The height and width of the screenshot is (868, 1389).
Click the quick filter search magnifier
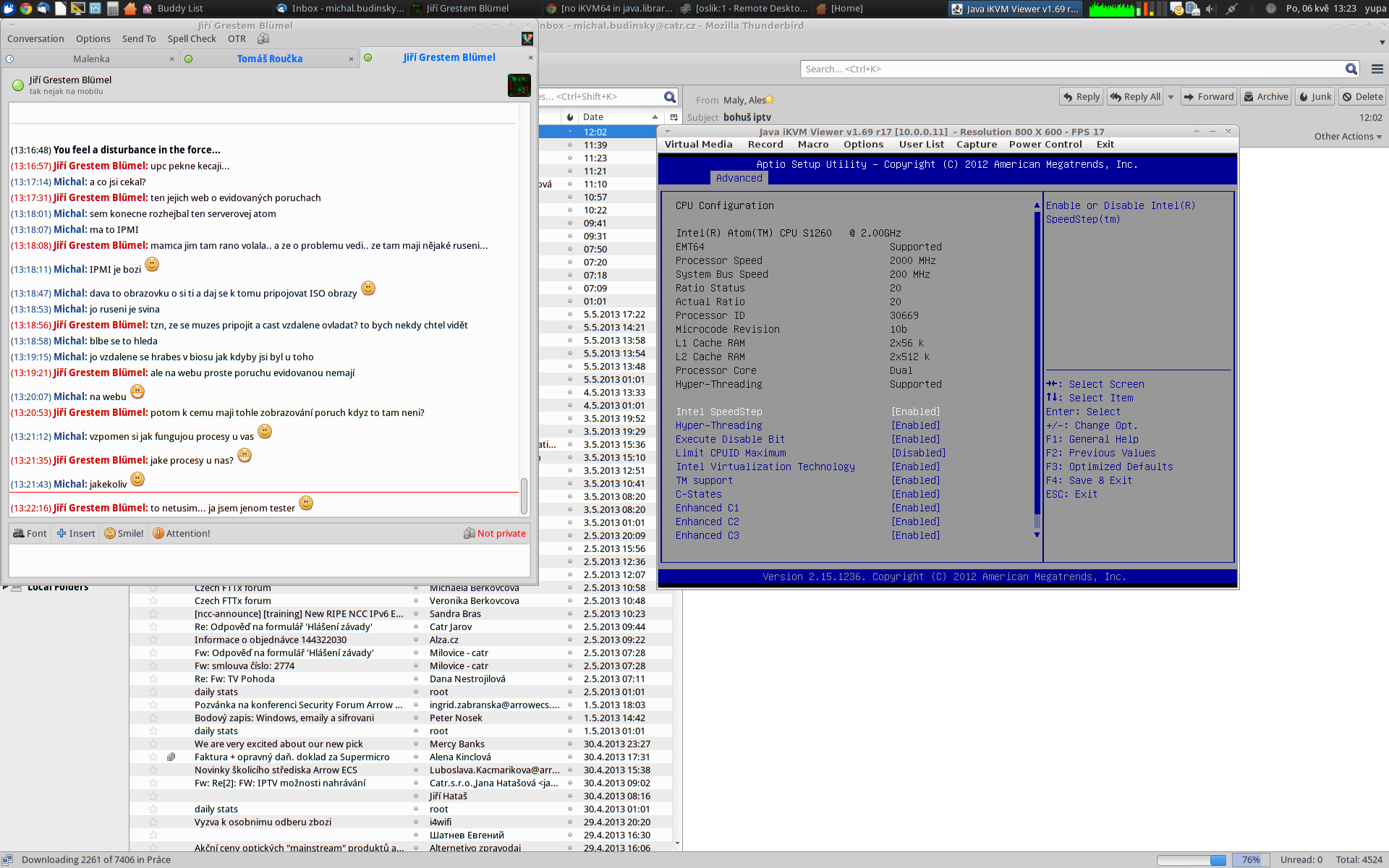point(670,96)
